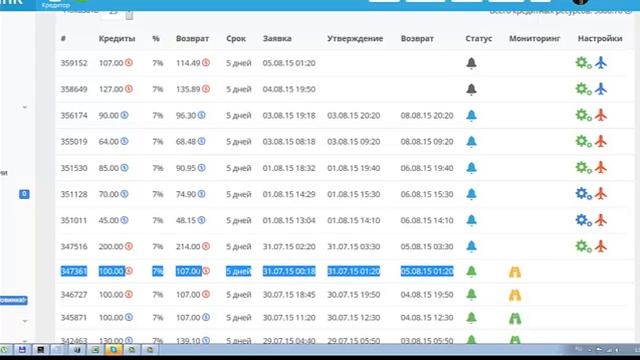Screen dimensions: 640x360
Task: Click red airplane icon for loan 351011
Action: tap(601, 220)
